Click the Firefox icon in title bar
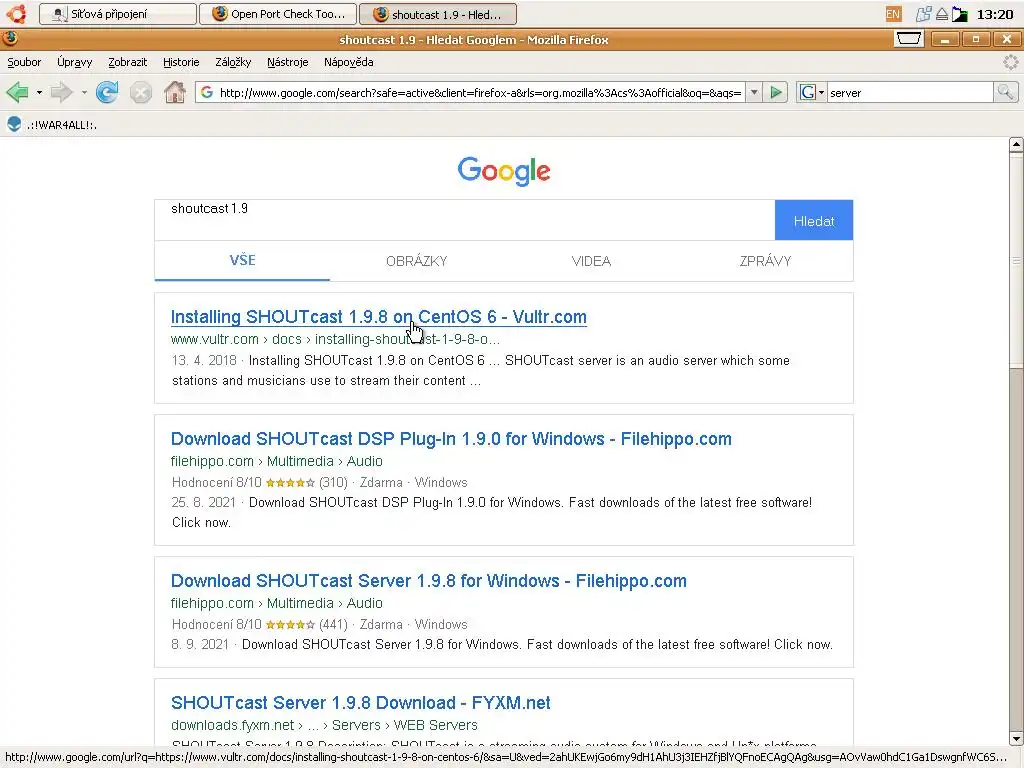Image resolution: width=1024 pixels, height=768 pixels. [x=10, y=39]
